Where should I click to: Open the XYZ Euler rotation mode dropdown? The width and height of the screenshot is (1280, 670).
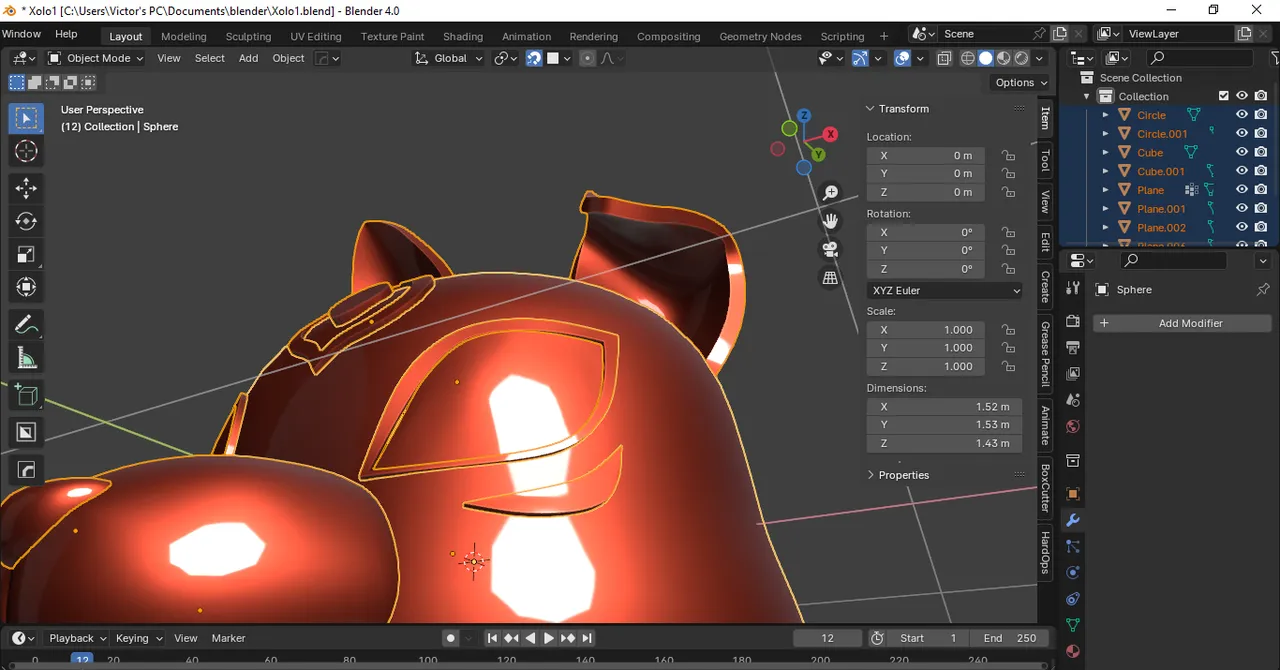point(945,290)
